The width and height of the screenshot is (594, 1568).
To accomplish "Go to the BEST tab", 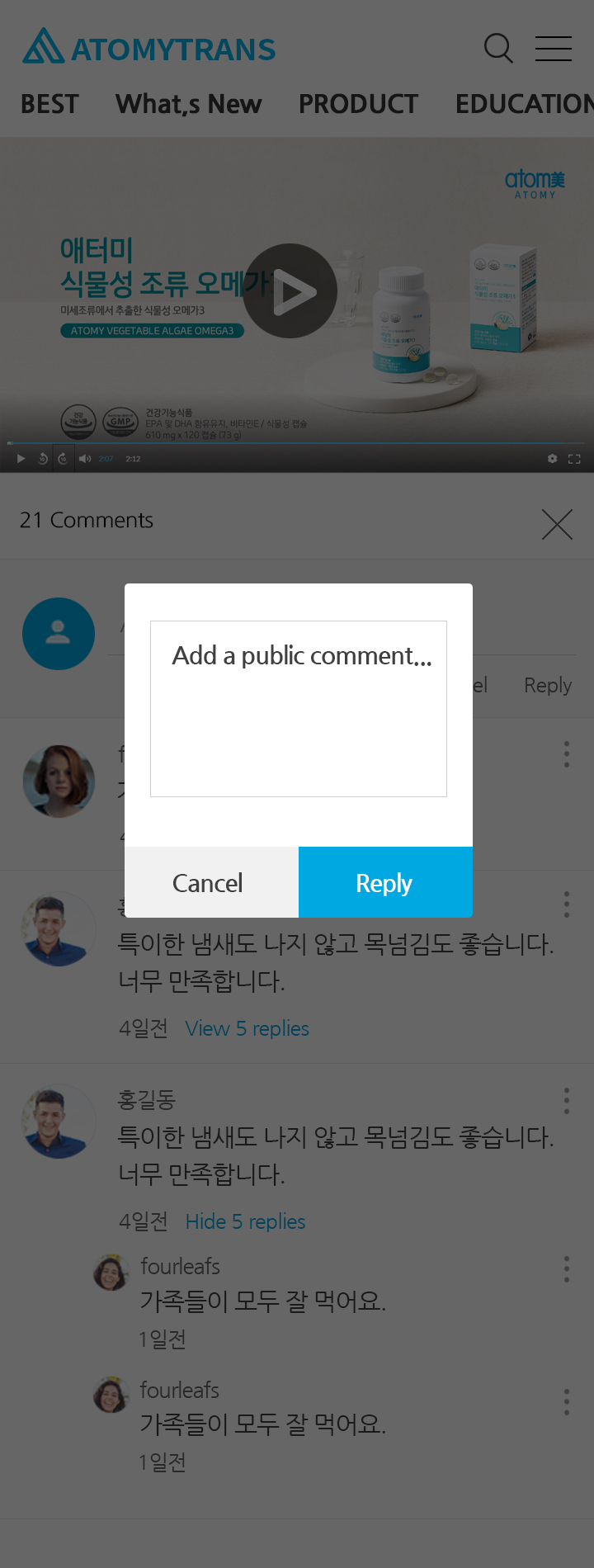I will [49, 104].
